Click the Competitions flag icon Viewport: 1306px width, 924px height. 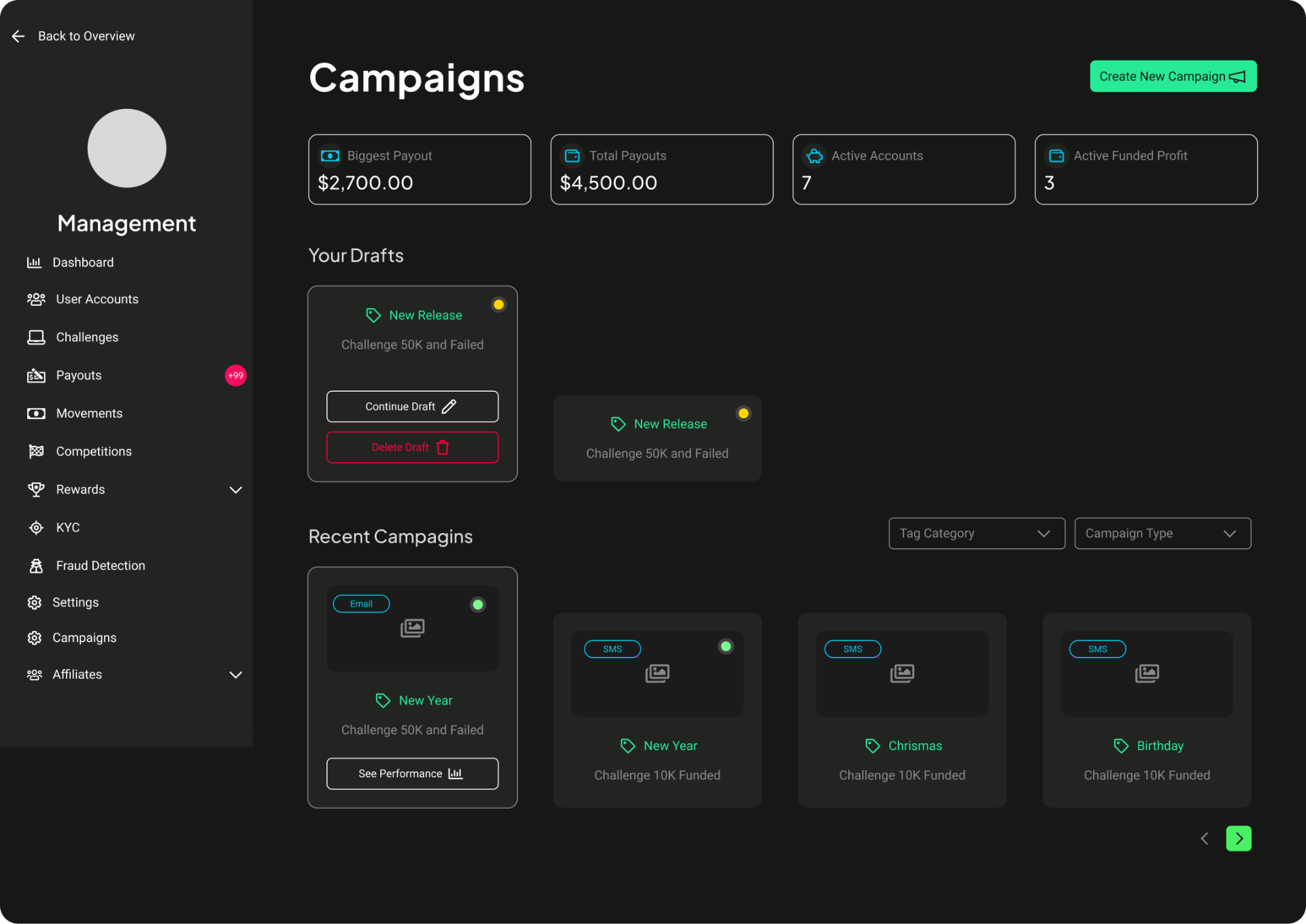click(x=36, y=451)
